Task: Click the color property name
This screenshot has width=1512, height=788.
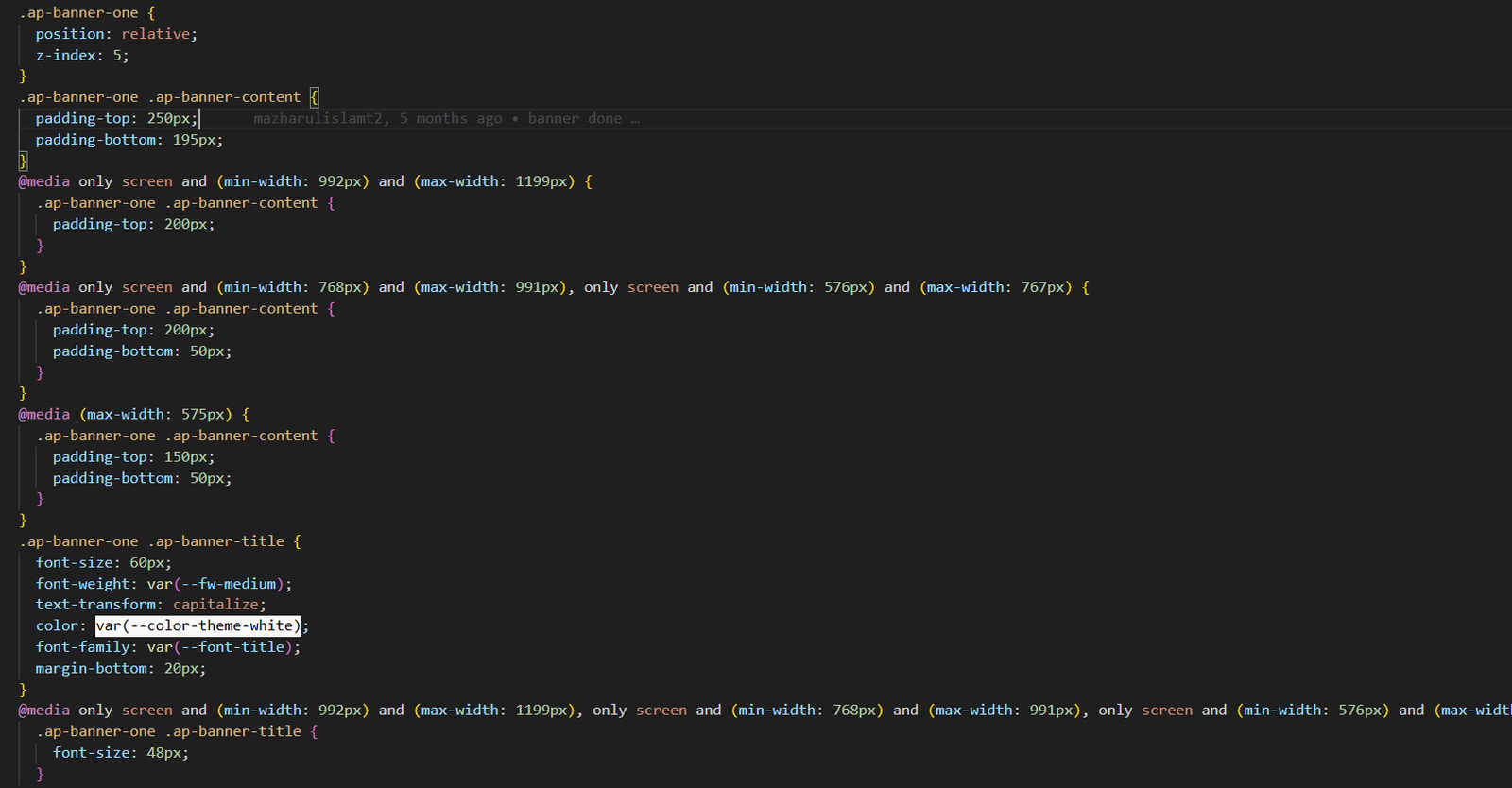Action: point(57,625)
